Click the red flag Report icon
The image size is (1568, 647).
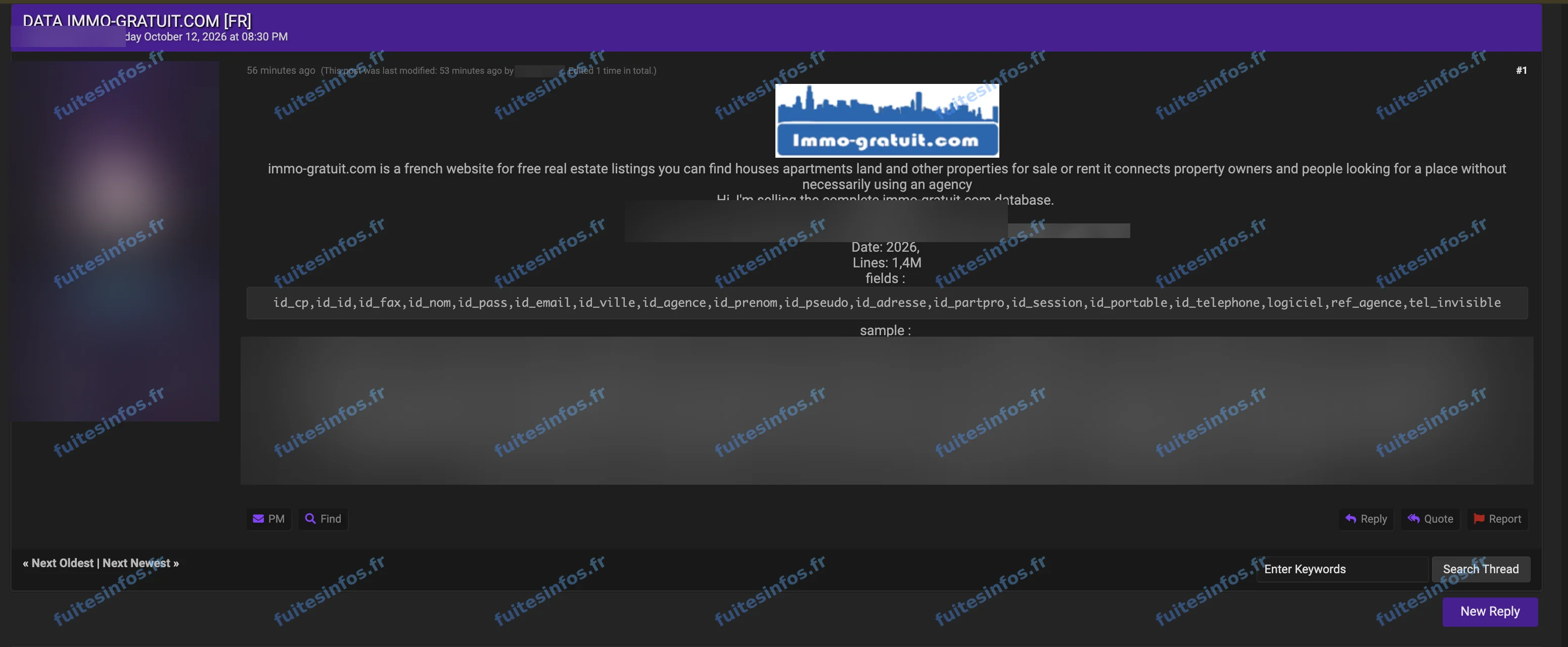click(1479, 519)
